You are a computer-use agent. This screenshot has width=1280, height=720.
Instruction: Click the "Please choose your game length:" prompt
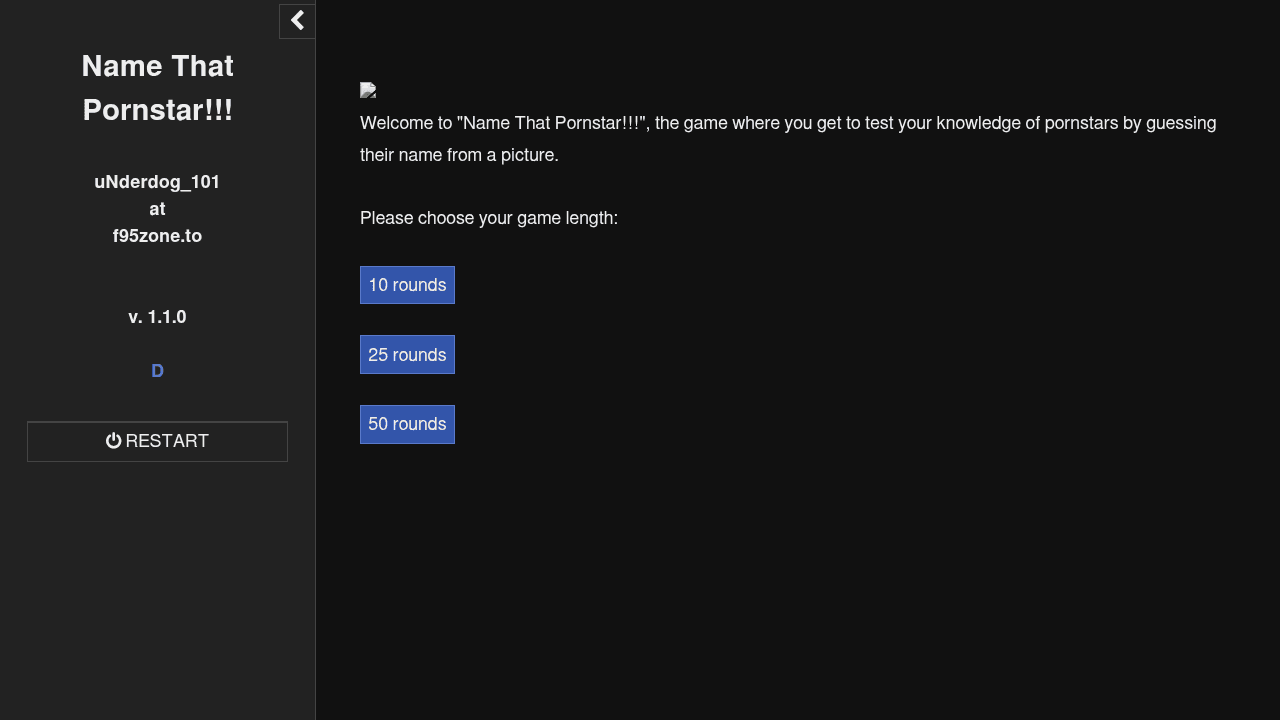[x=489, y=218]
